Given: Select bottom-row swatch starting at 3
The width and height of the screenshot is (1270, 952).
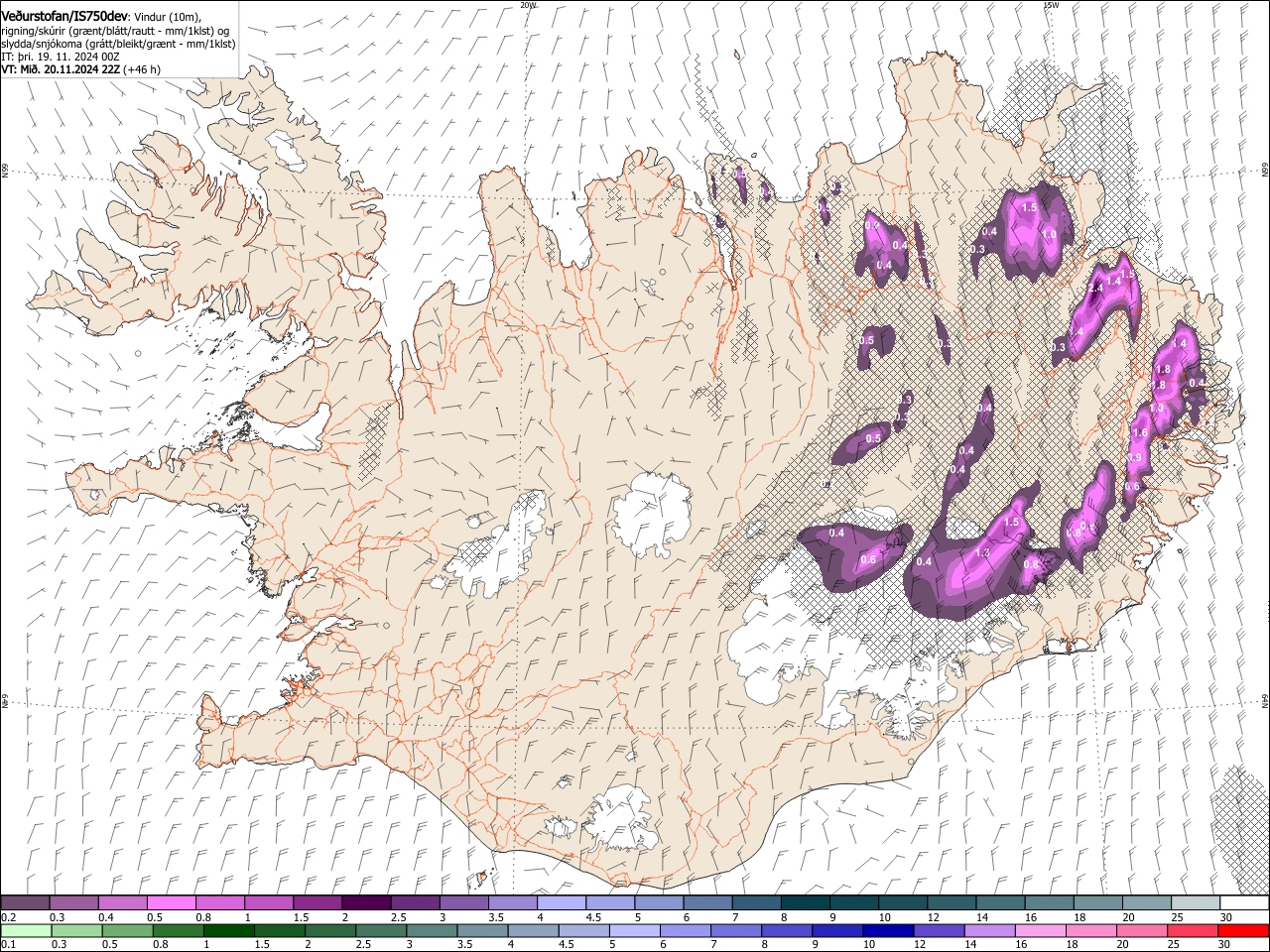Looking at the screenshot, I should tap(430, 930).
